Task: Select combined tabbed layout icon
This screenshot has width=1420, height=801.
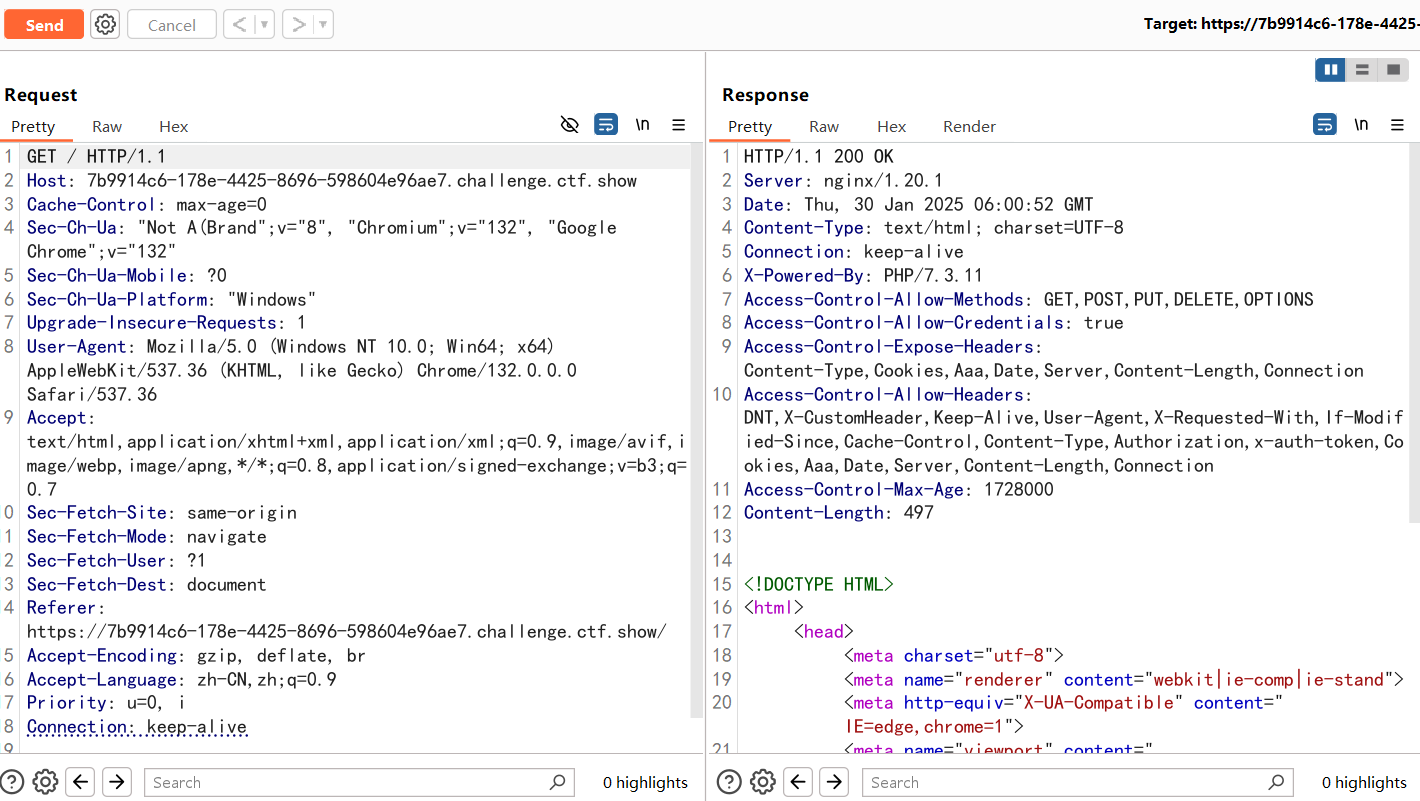Action: tap(1392, 69)
